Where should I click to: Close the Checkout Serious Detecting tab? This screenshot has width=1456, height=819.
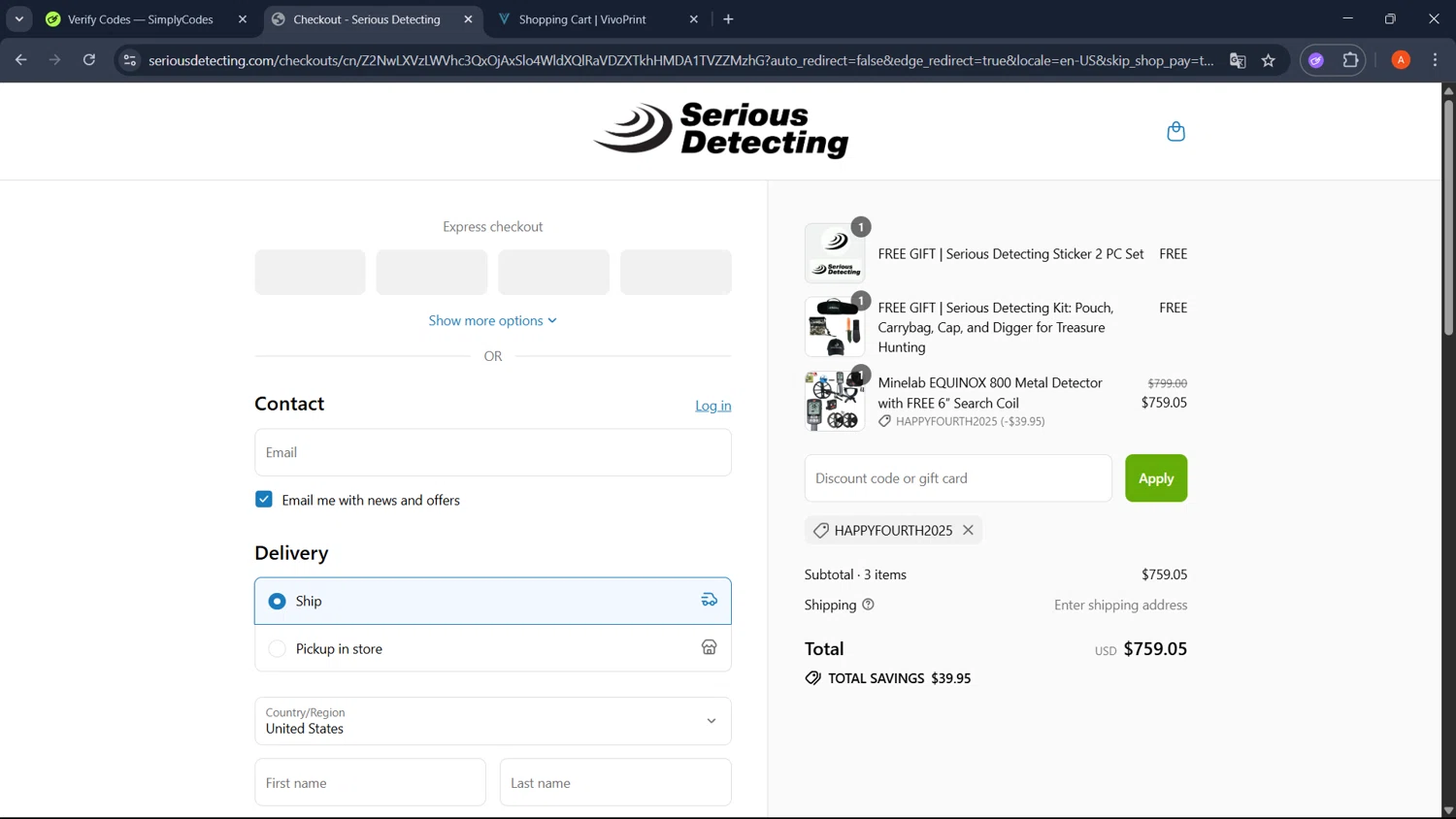(x=468, y=19)
